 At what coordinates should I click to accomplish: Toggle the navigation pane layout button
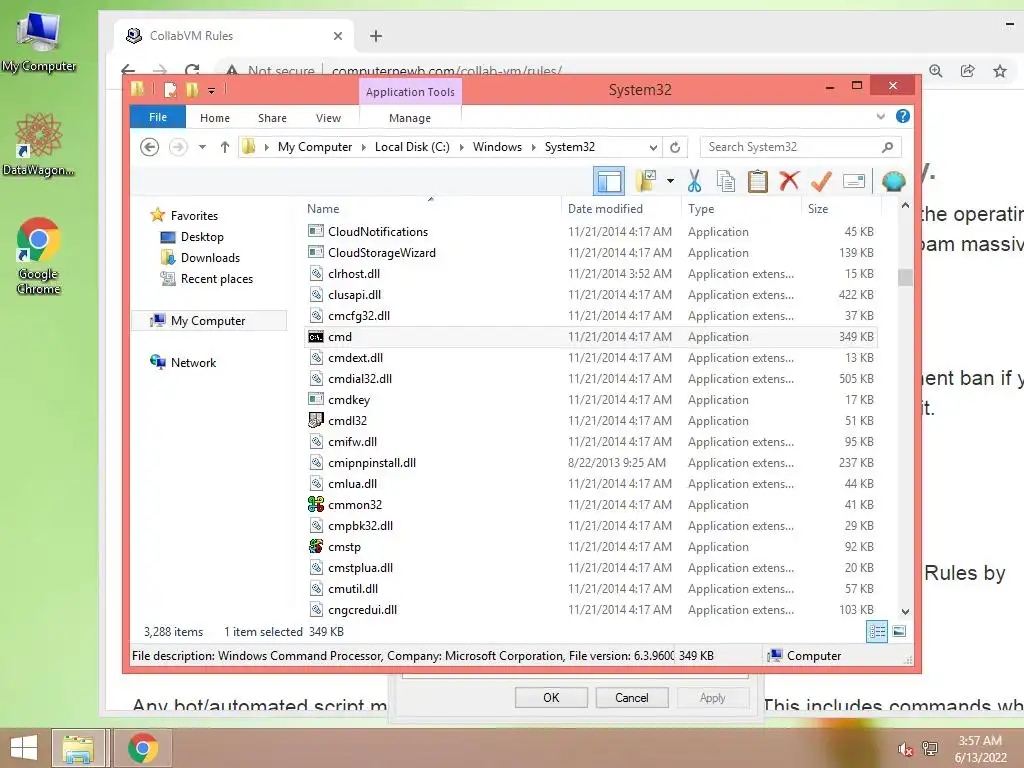tap(609, 182)
